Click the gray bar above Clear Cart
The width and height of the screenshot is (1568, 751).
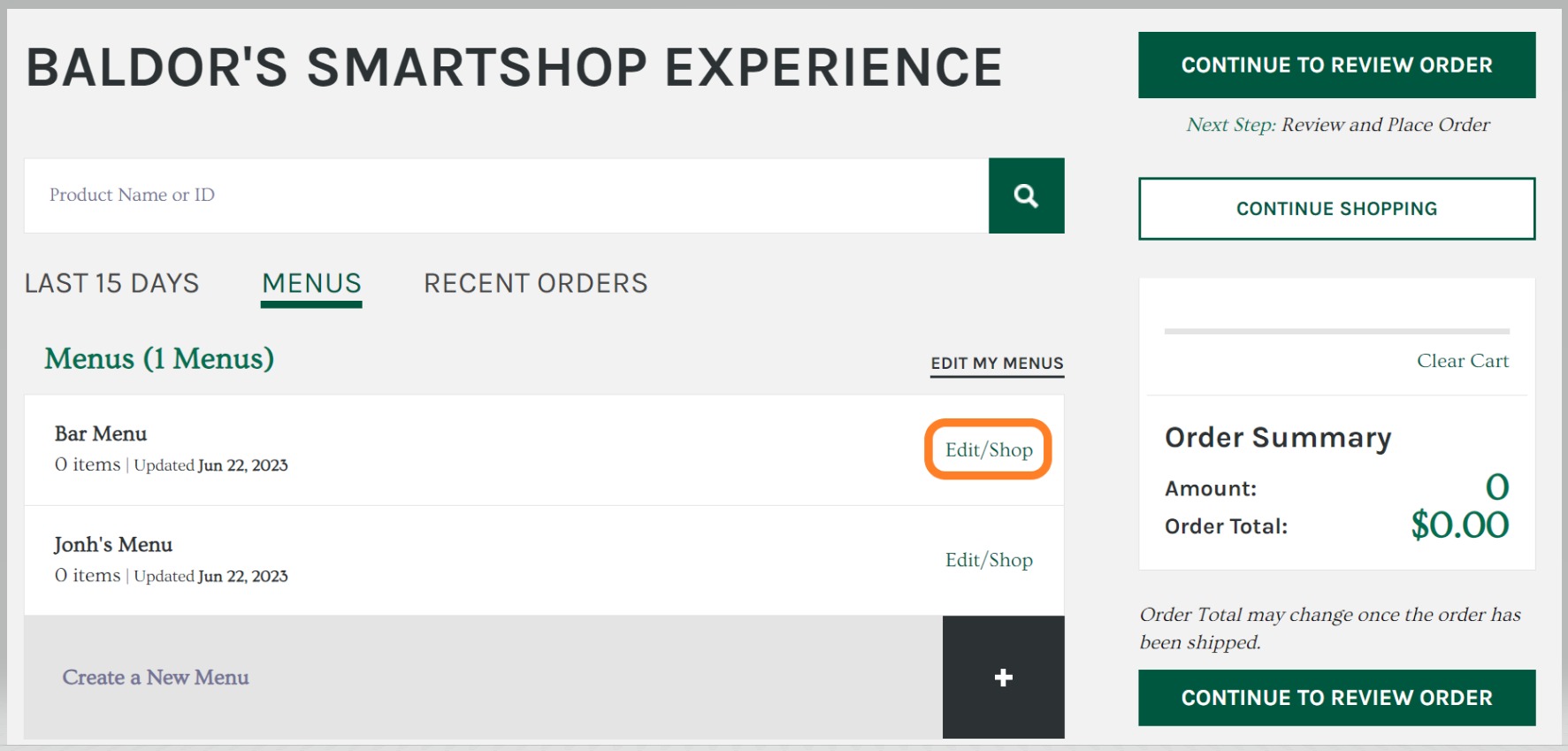1336,332
